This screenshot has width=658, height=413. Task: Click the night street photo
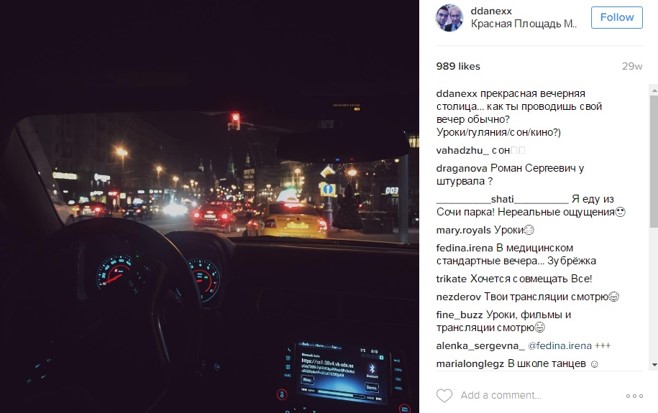[209, 206]
